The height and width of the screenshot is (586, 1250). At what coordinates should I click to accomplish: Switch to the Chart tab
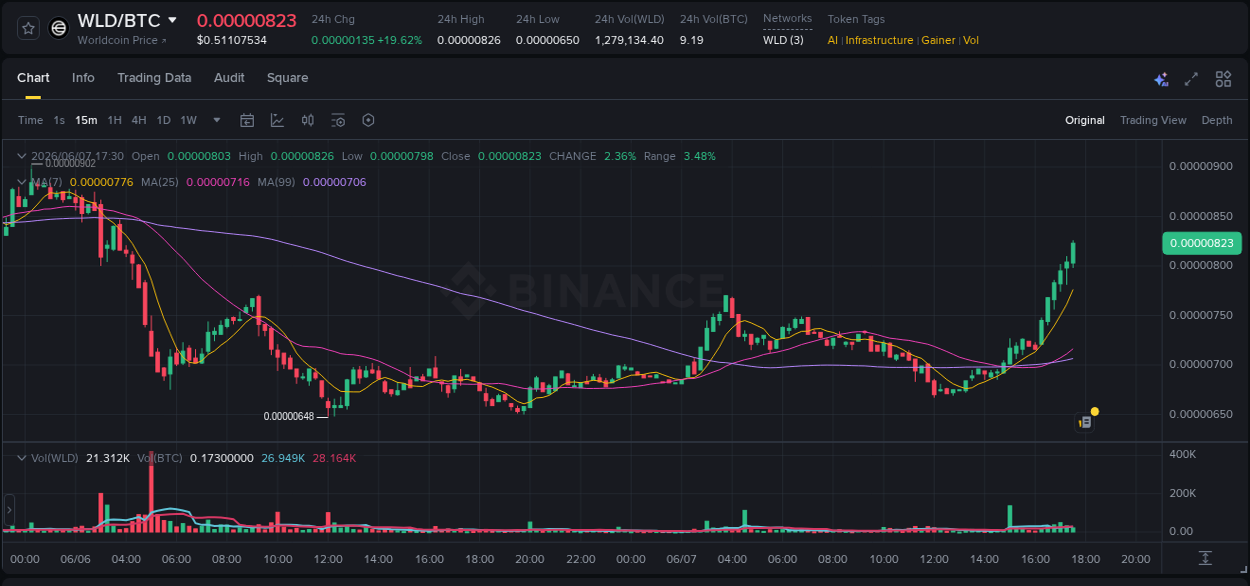33,78
